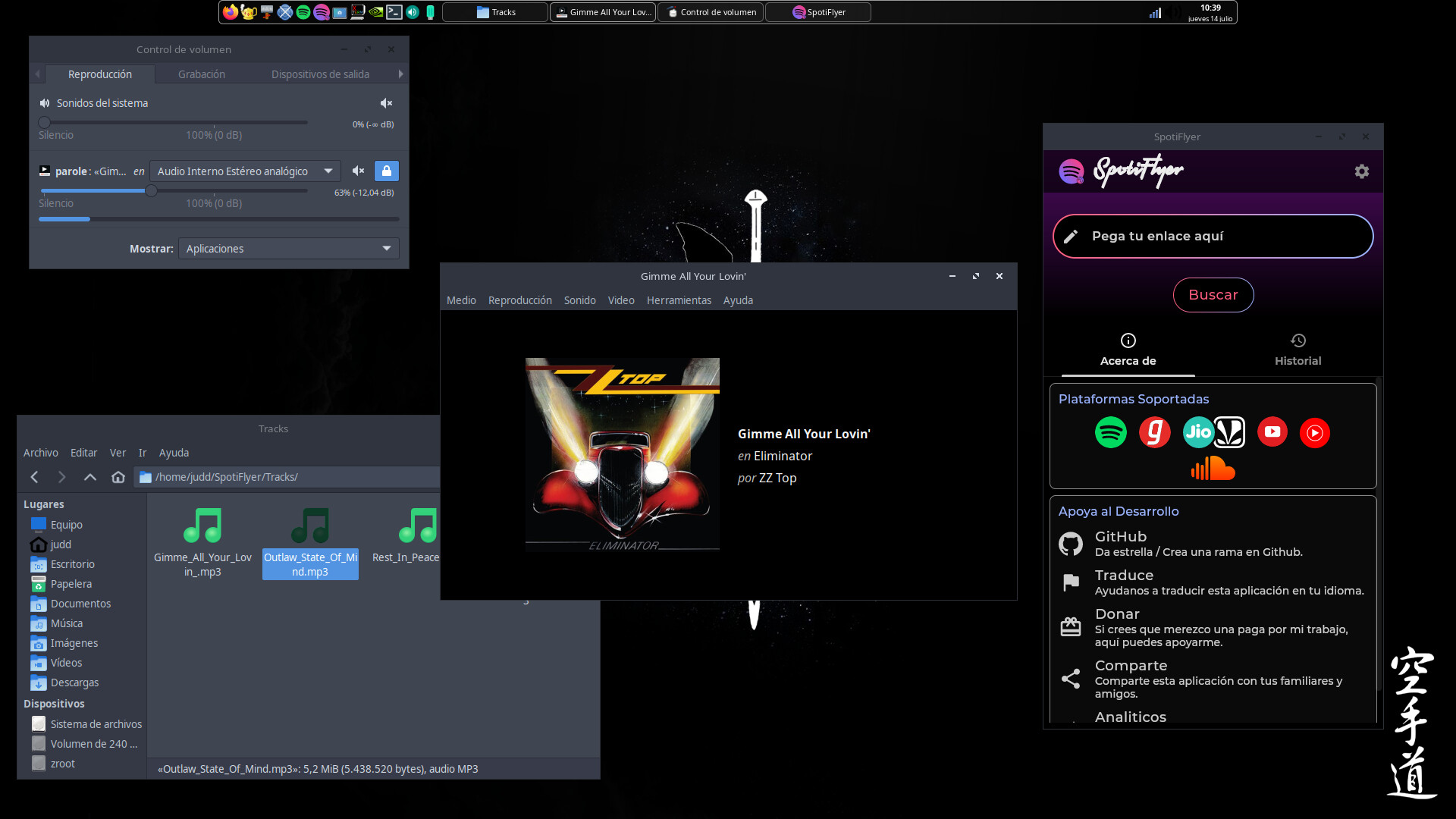The image size is (1456, 819).
Task: Select the Historial tab
Action: pyautogui.click(x=1298, y=350)
